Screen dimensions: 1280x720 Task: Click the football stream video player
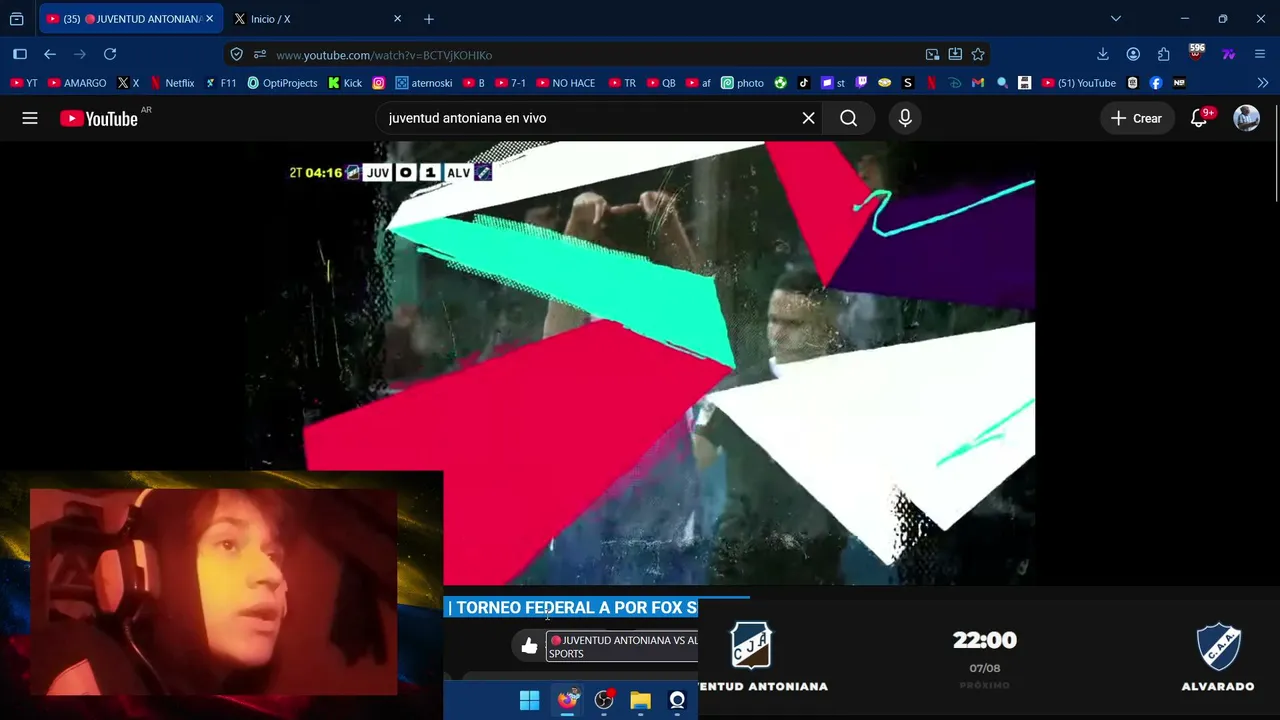coord(641,363)
